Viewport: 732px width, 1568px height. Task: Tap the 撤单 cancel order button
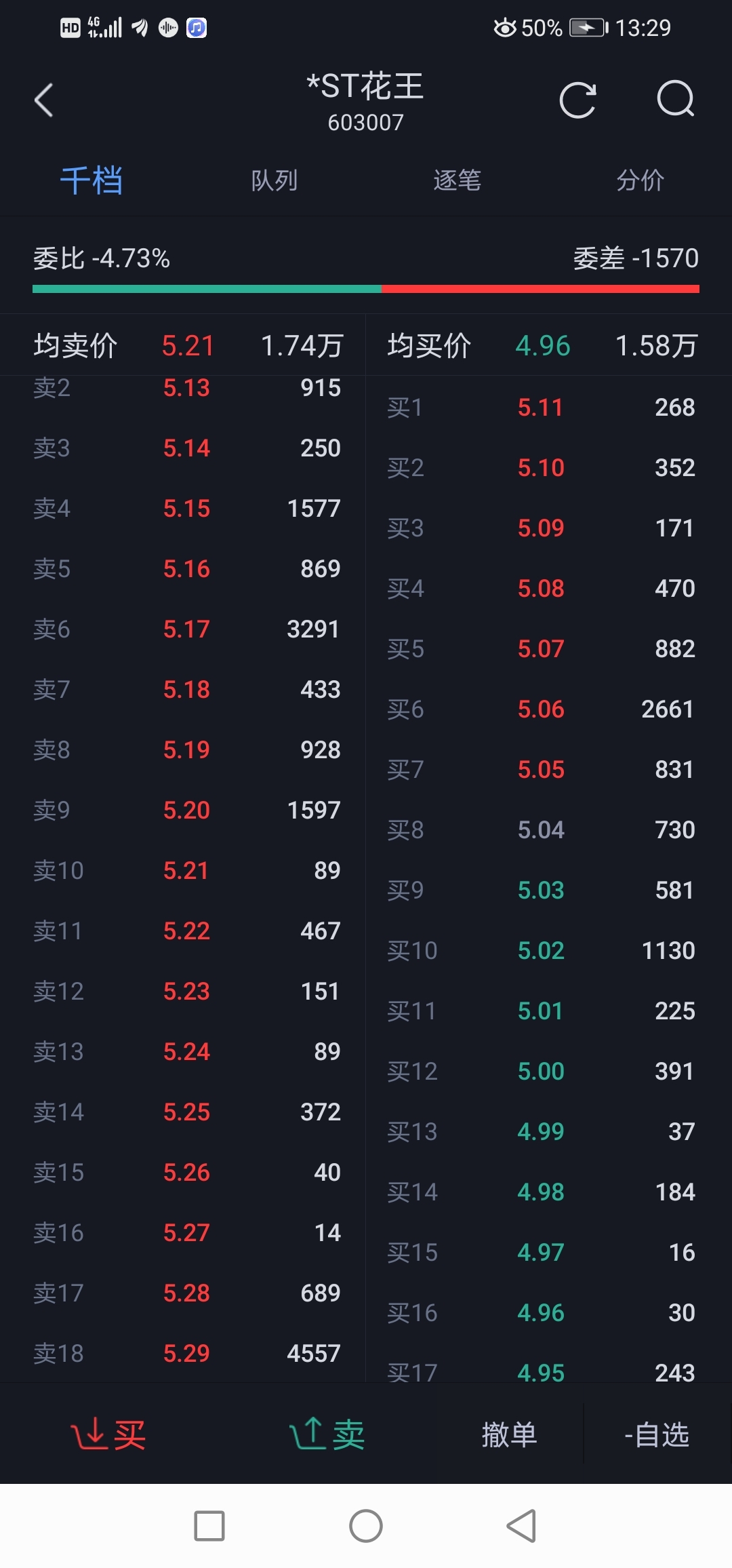click(509, 1434)
